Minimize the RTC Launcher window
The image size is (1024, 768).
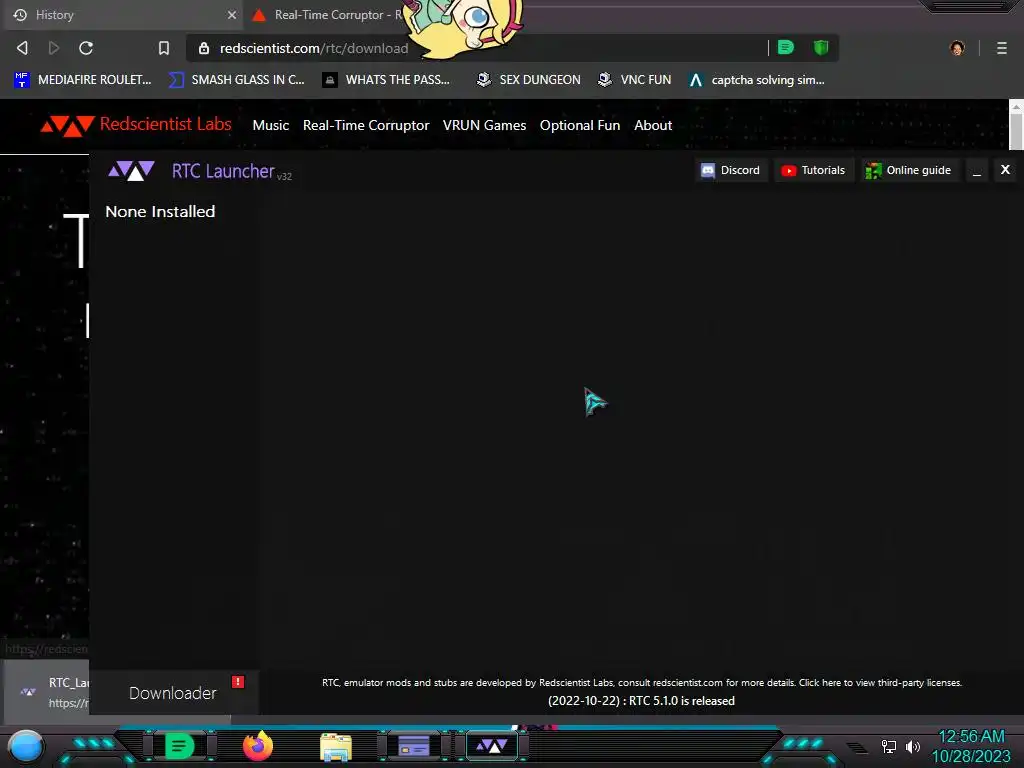tap(977, 170)
